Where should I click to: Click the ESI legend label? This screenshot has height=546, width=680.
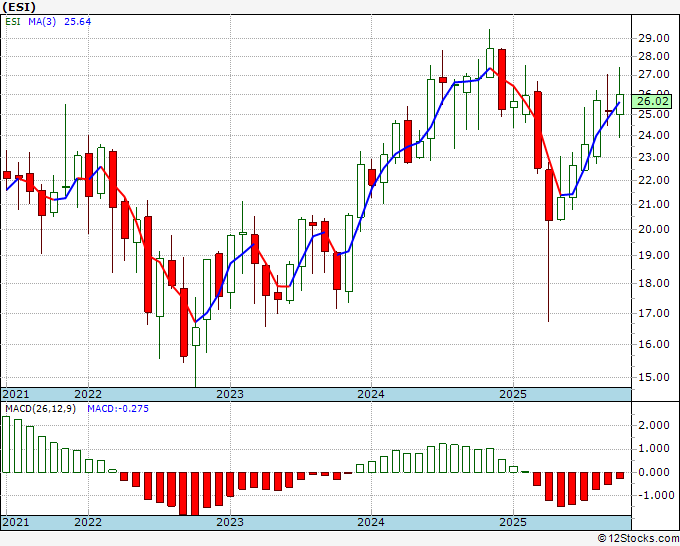coord(13,22)
